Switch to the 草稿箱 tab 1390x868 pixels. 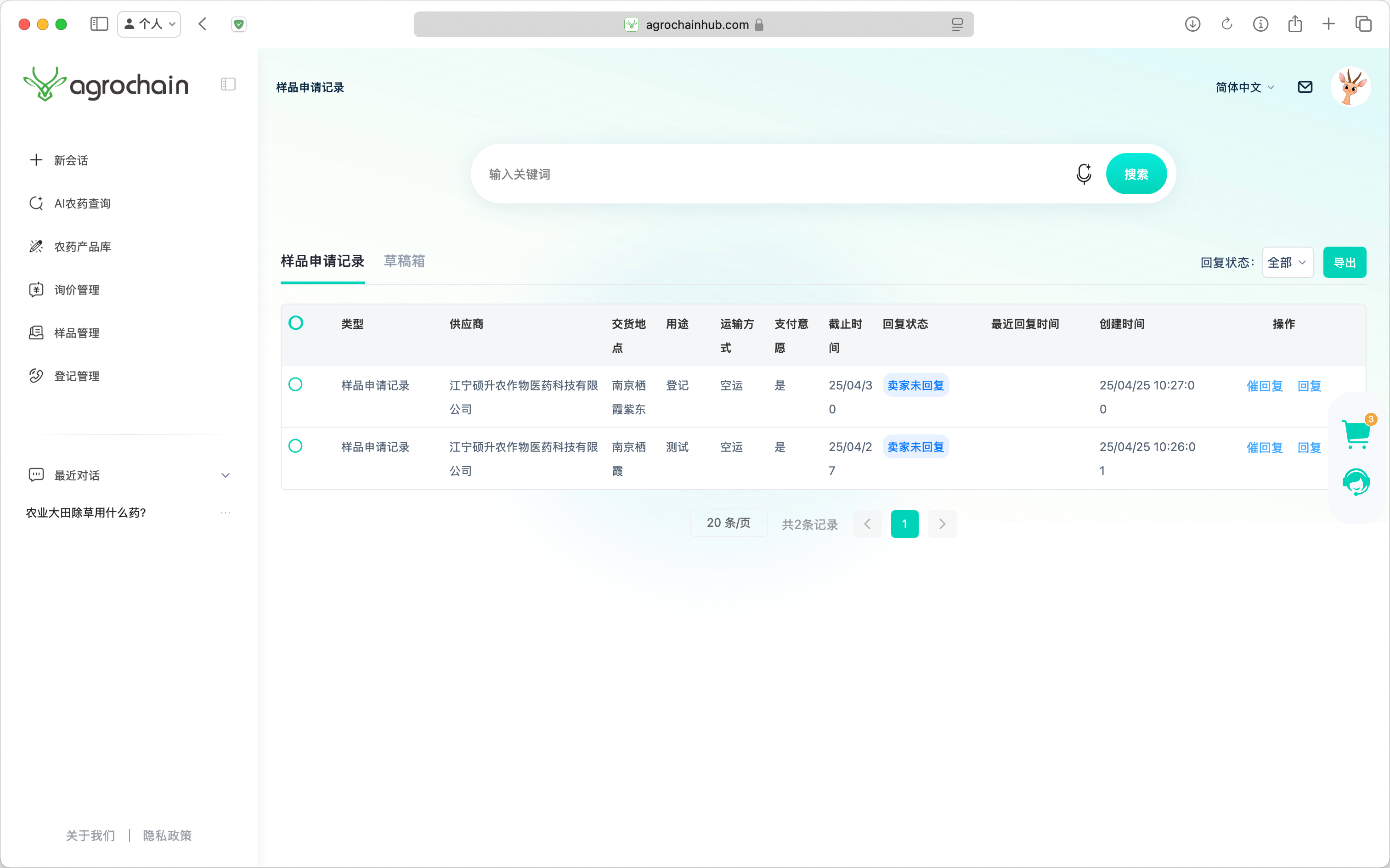pyautogui.click(x=404, y=261)
